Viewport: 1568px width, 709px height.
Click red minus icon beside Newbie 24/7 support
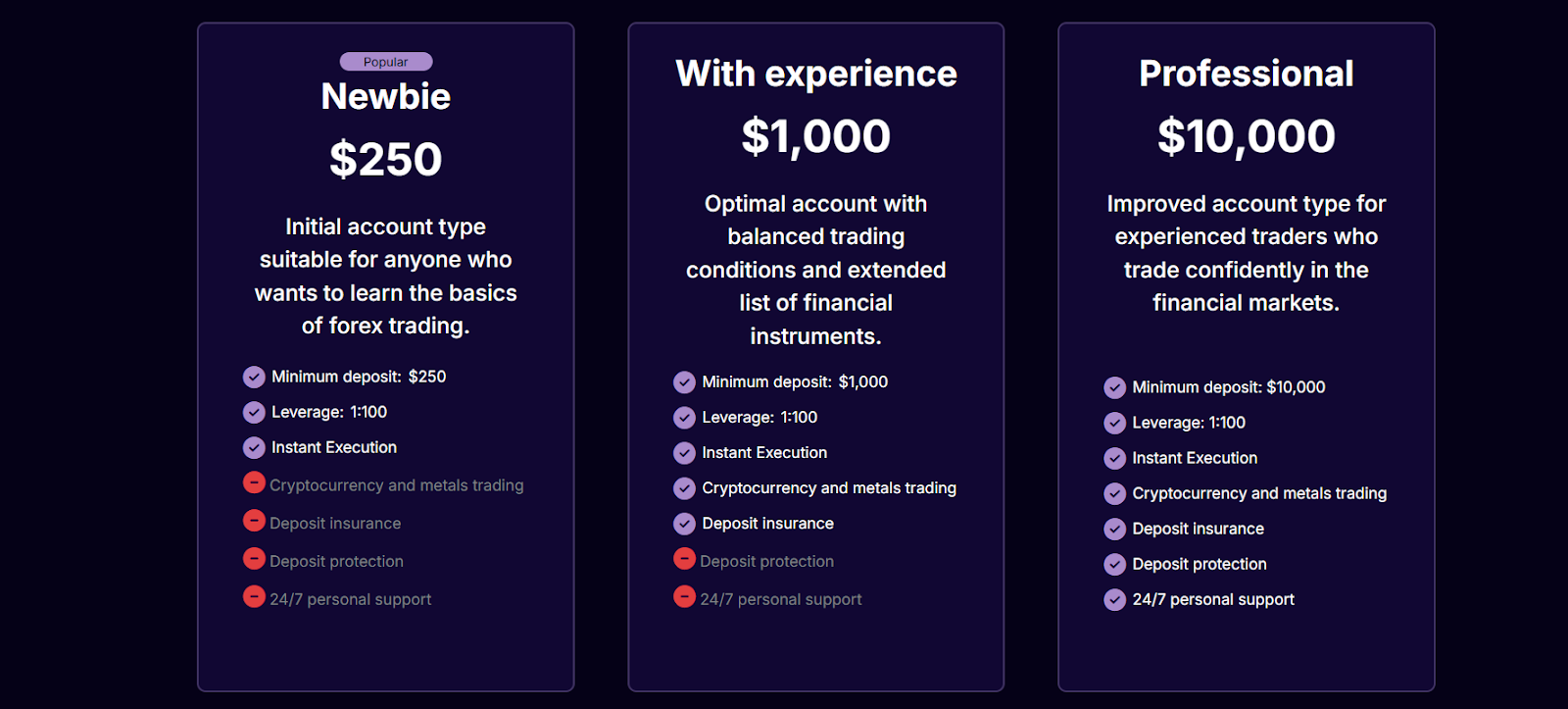click(x=254, y=596)
